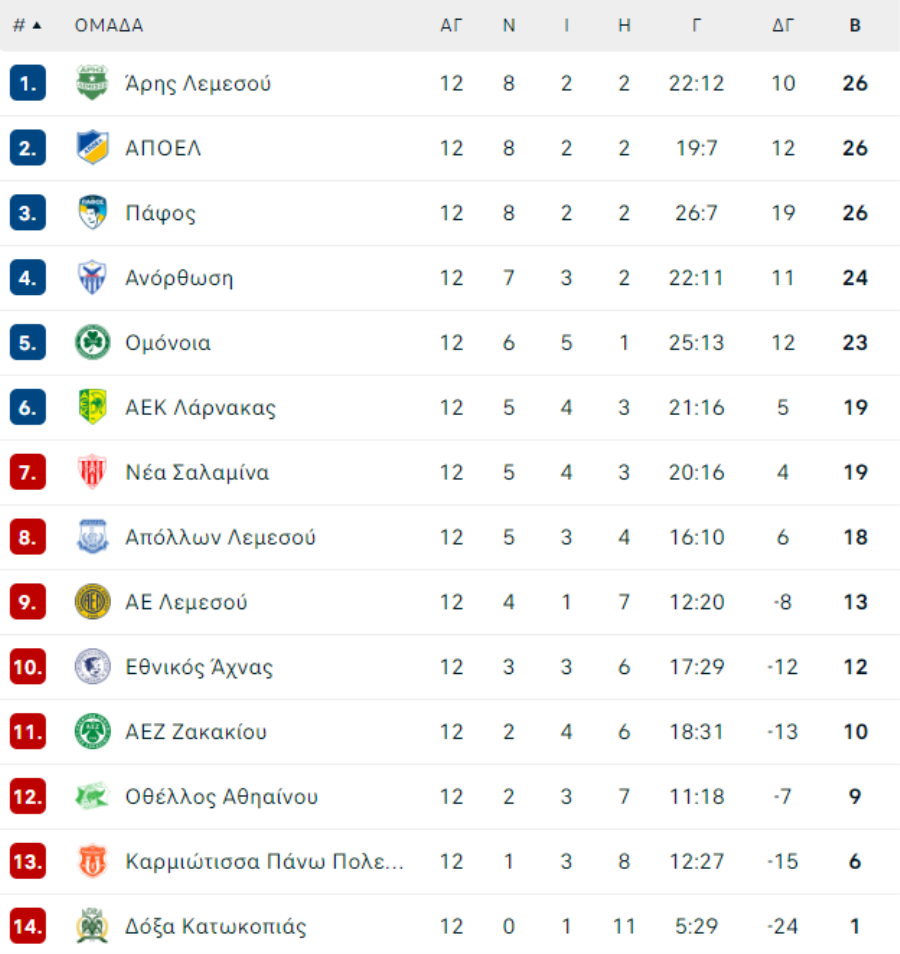Click the ΟΜΑΔΑ column header
The image size is (900, 954).
click(x=109, y=25)
